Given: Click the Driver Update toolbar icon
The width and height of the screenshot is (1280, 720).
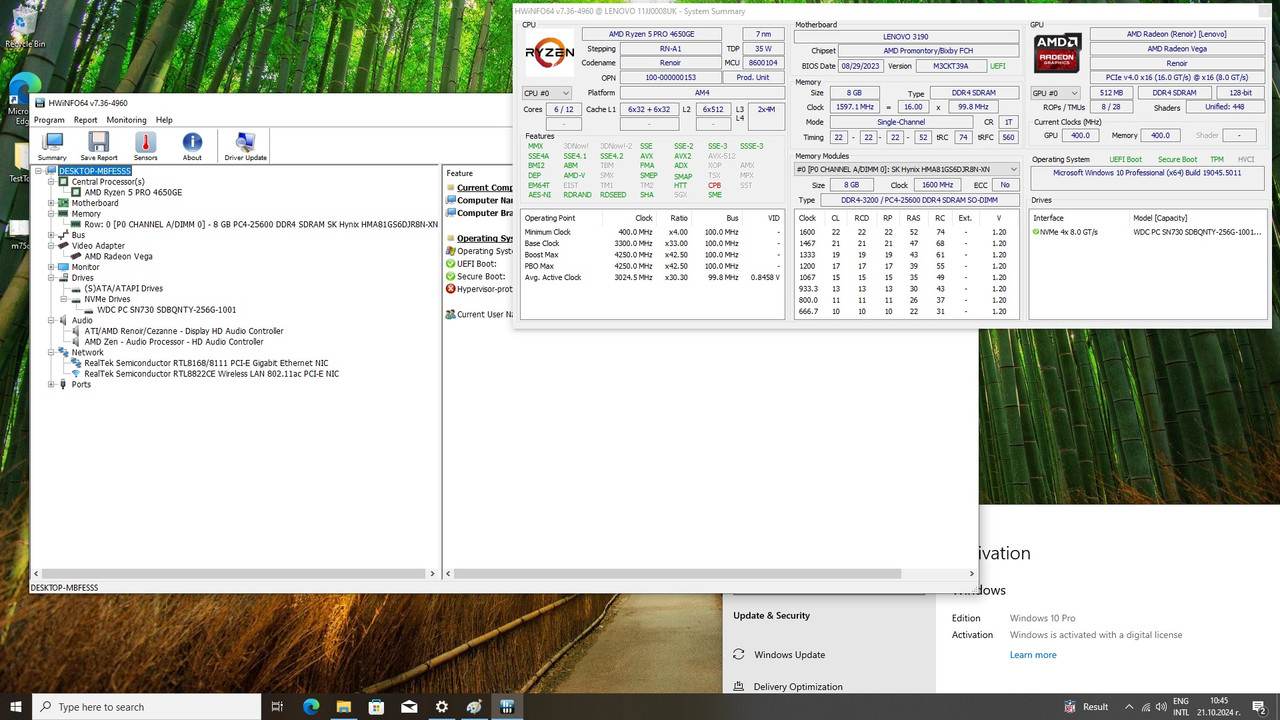Looking at the screenshot, I should pos(245,147).
